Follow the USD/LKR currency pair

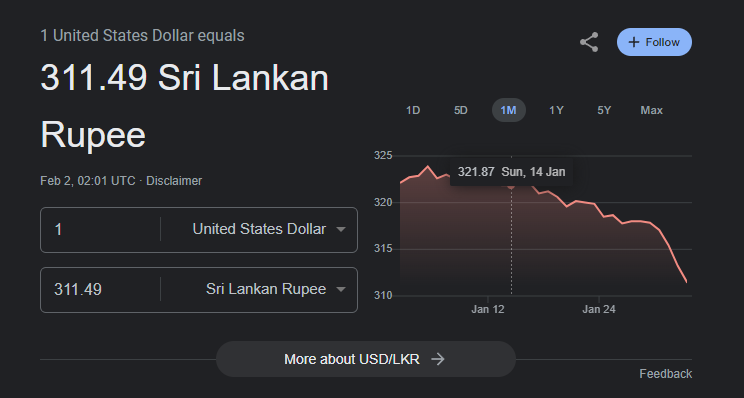(654, 42)
